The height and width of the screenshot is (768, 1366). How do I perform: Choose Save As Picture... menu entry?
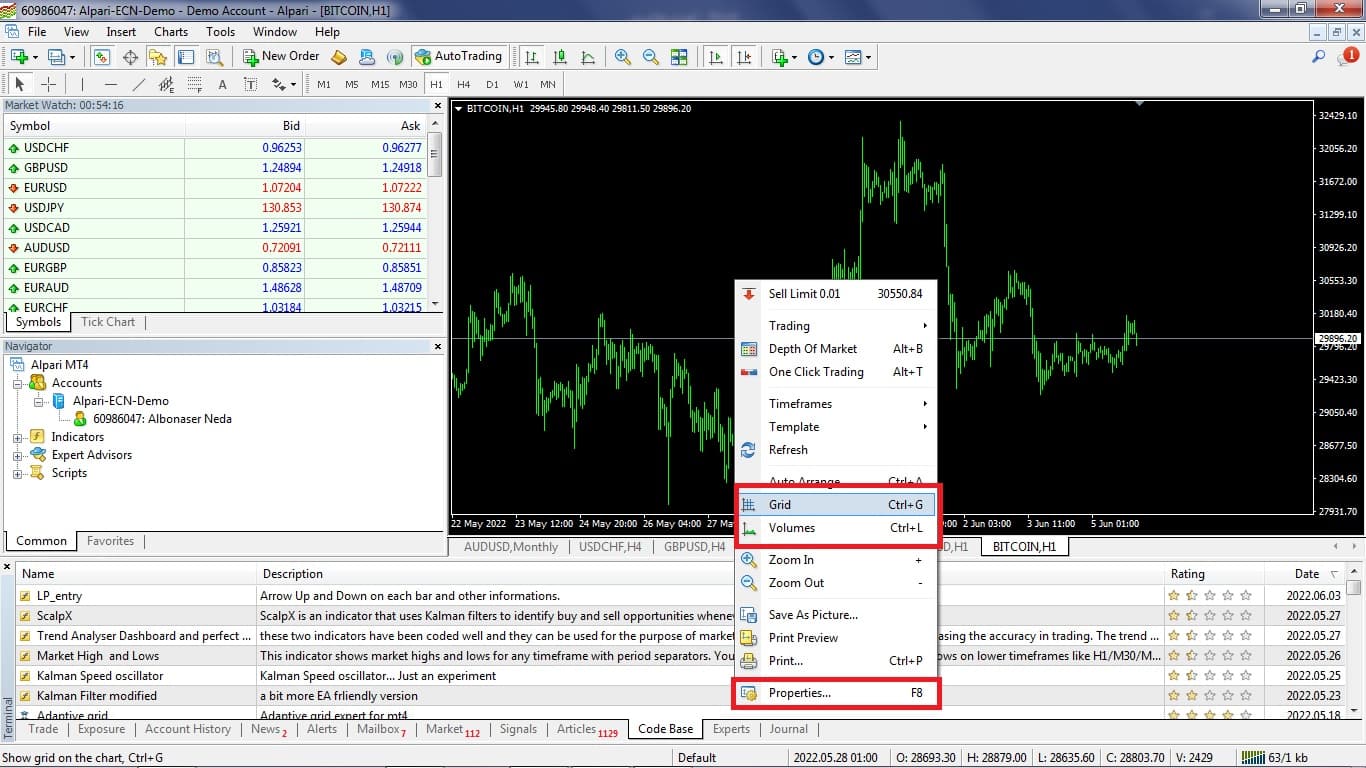836,615
